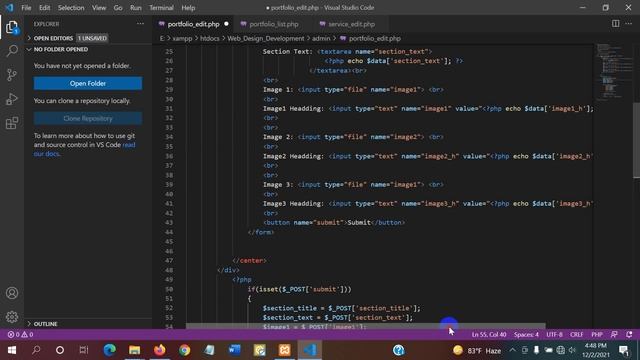
Task: Open Cortana circle on taskbar
Action: pyautogui.click(x=60, y=350)
